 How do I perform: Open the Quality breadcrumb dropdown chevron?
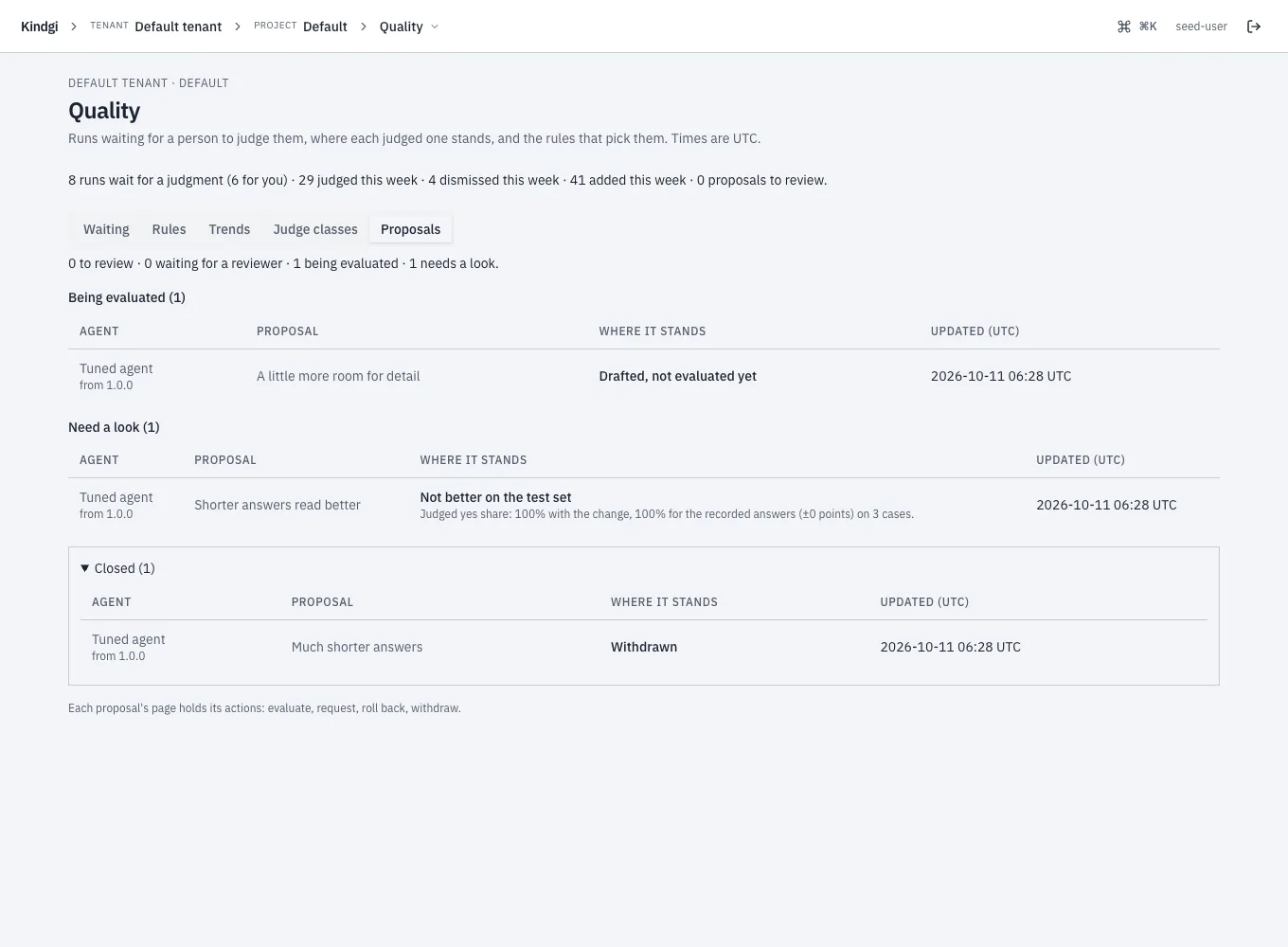435,27
